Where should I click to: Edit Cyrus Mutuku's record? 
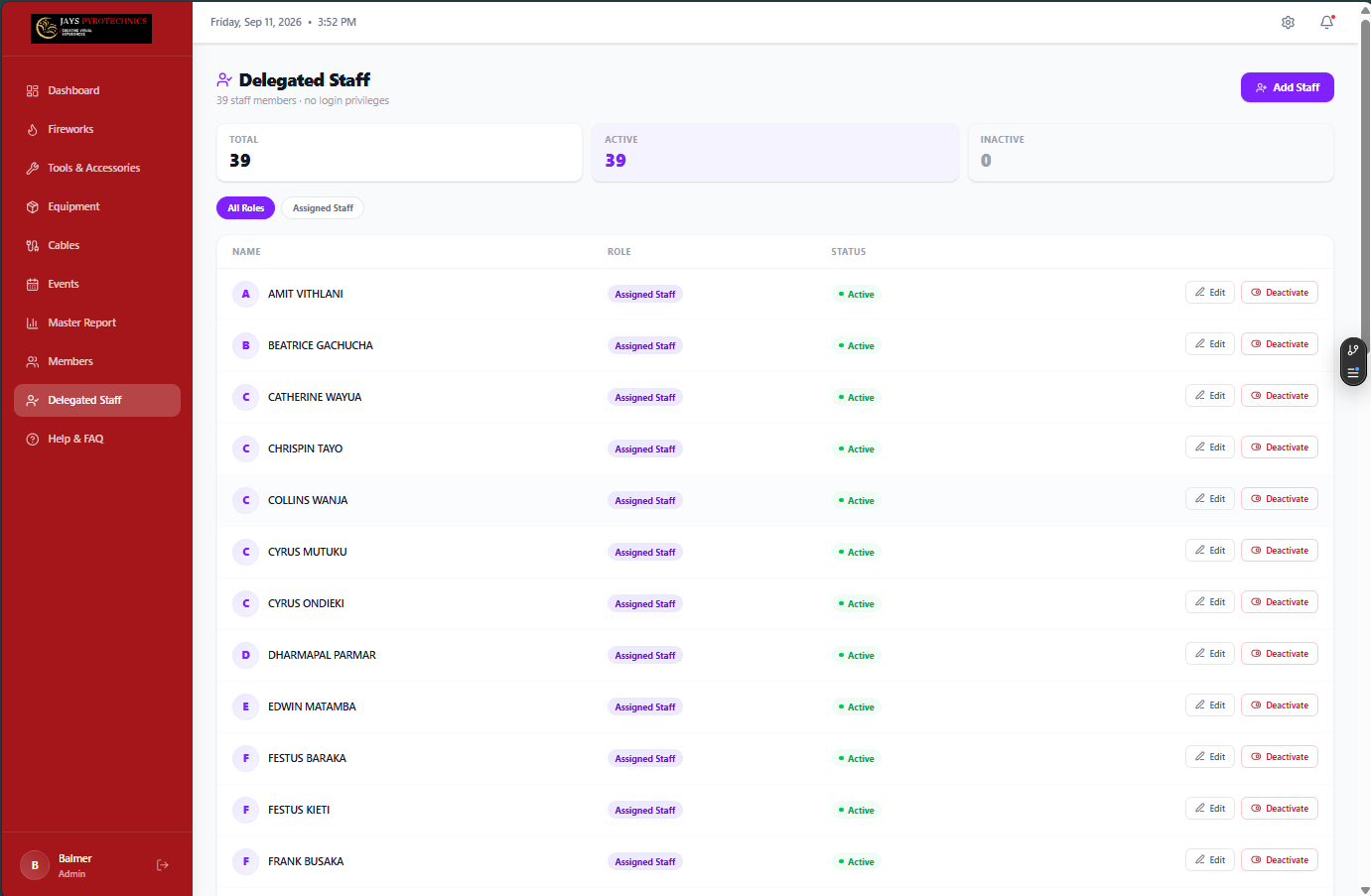1210,551
